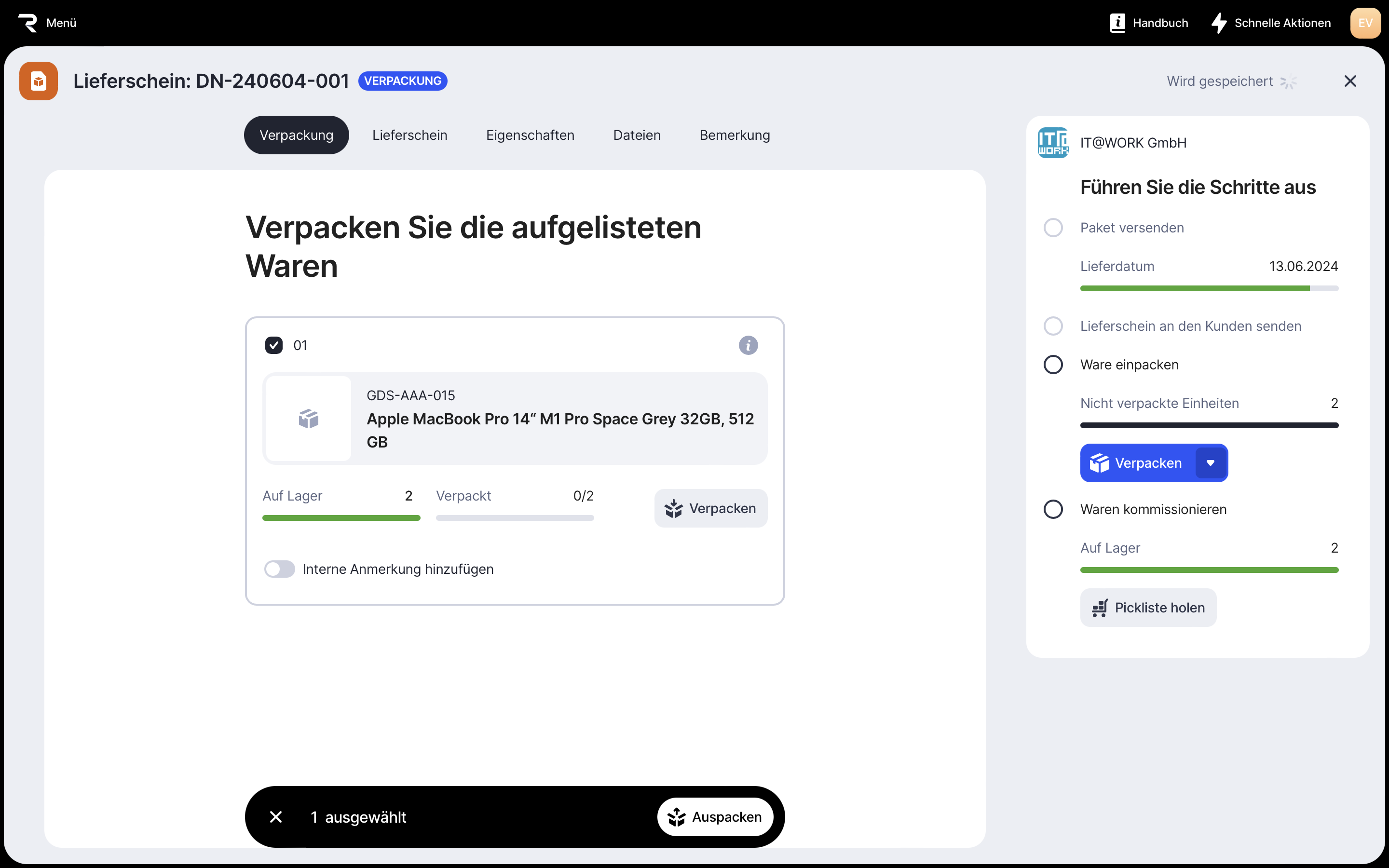Click the Menü logo icon
The image size is (1389, 868).
click(27, 23)
